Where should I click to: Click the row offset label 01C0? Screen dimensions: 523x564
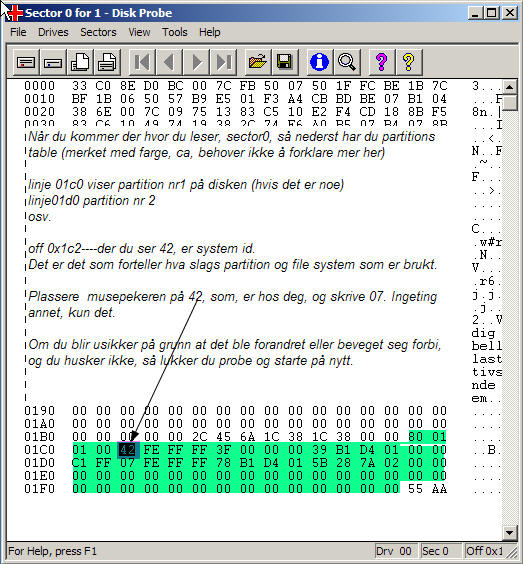40,450
